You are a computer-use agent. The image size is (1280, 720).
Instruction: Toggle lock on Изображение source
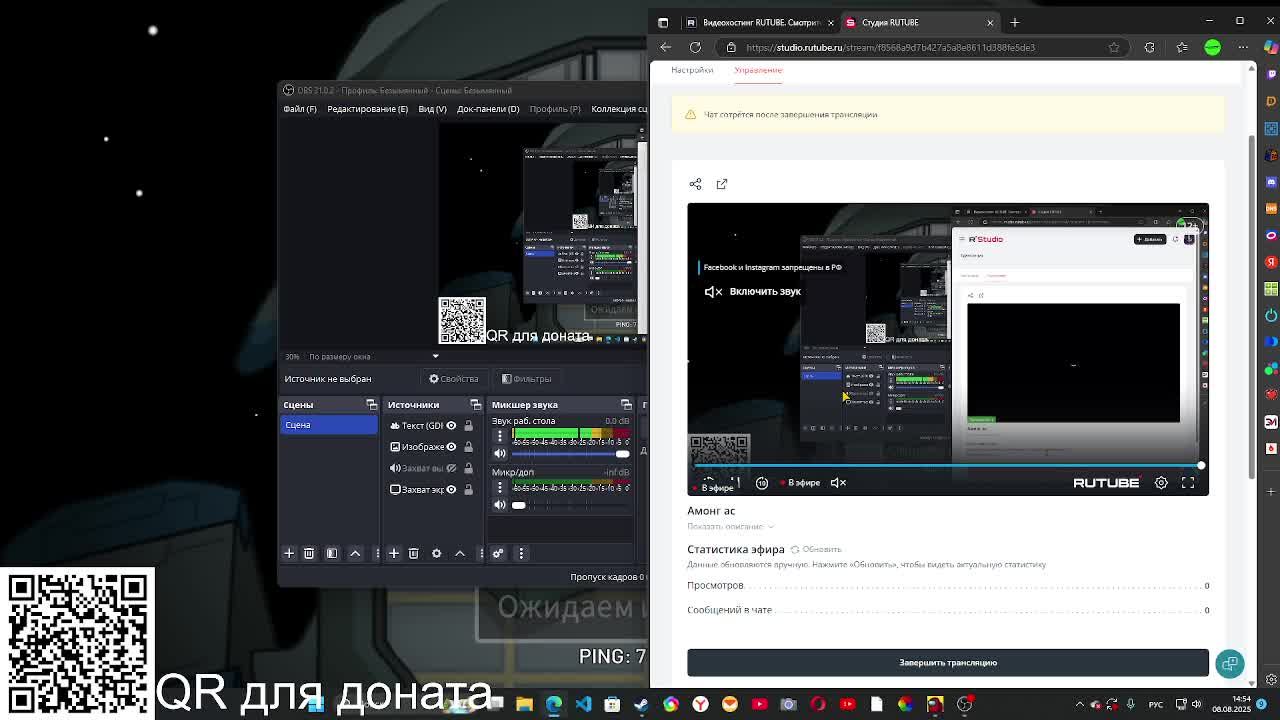pos(468,447)
